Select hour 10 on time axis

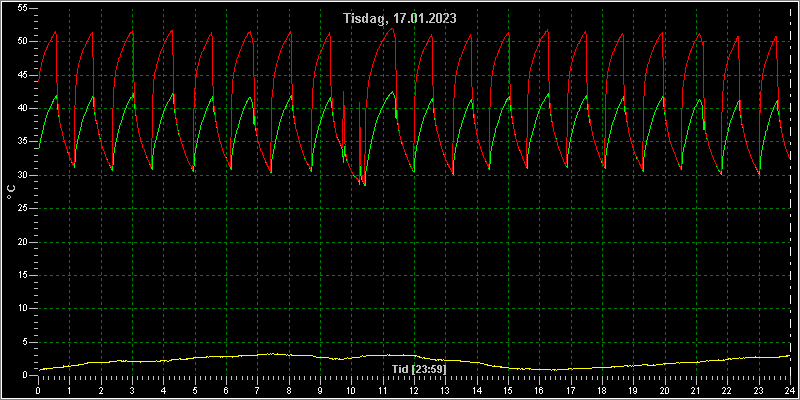(x=351, y=390)
